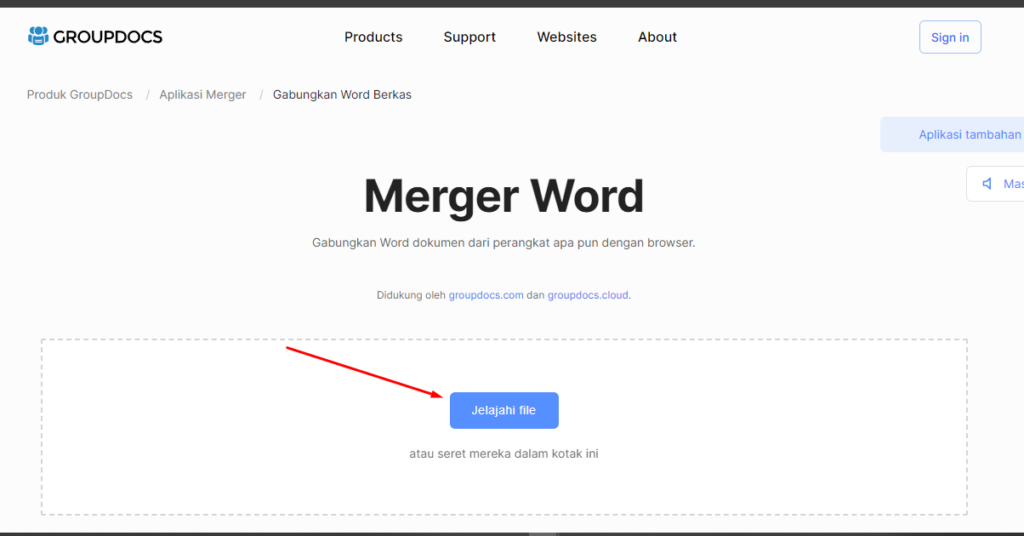The height and width of the screenshot is (536, 1024).
Task: Open Aplikasi tambahan panel
Action: coord(954,134)
